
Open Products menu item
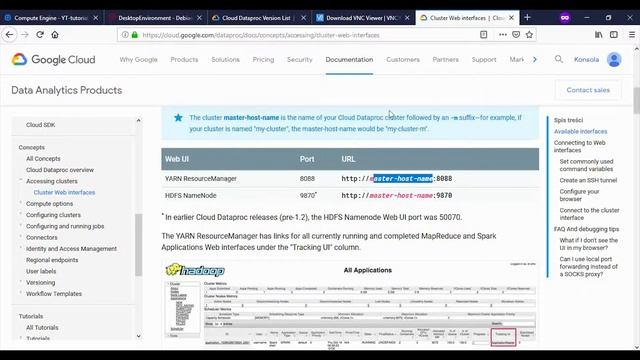(184, 60)
